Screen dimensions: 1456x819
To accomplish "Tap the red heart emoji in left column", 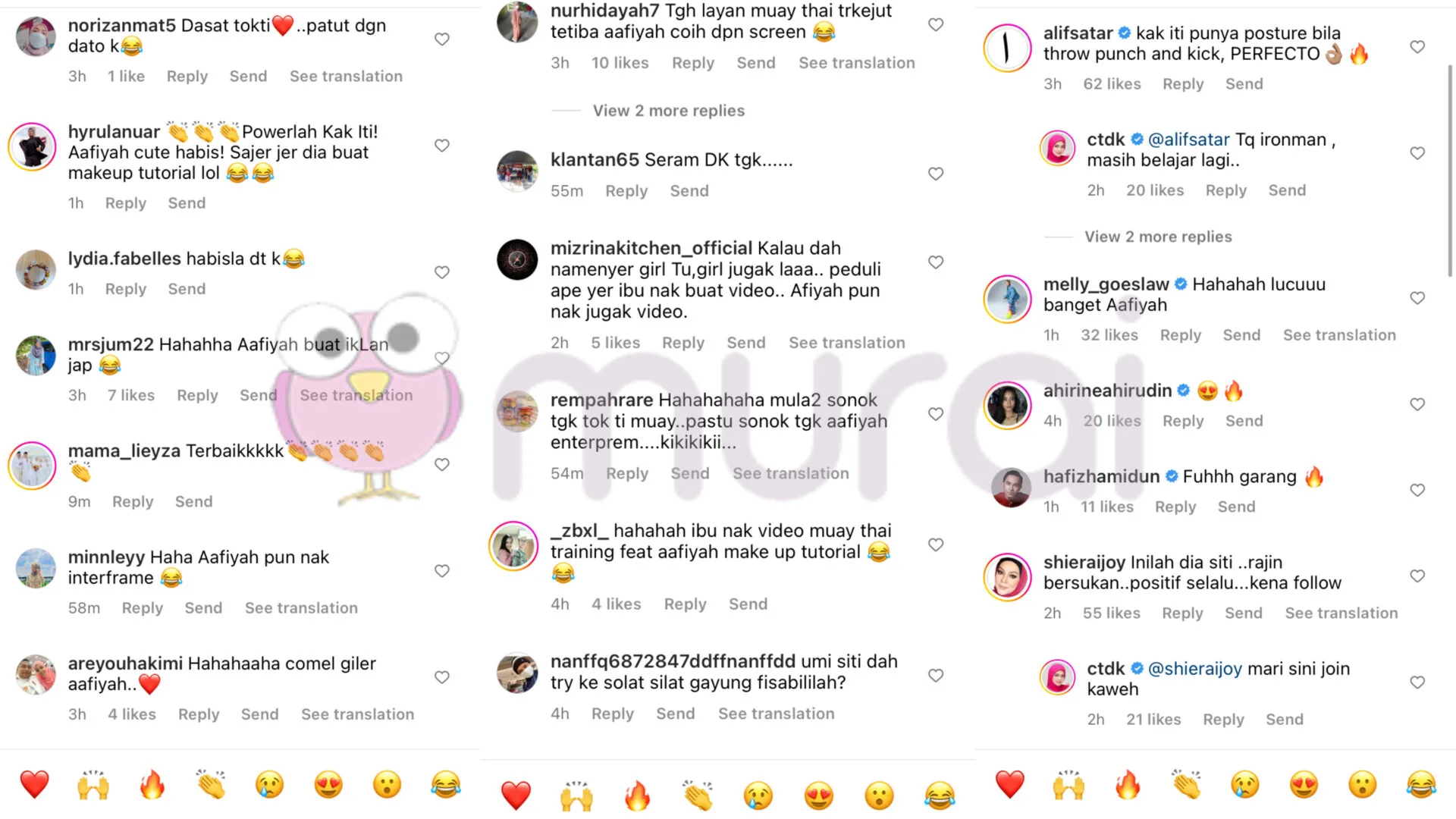I will (34, 784).
